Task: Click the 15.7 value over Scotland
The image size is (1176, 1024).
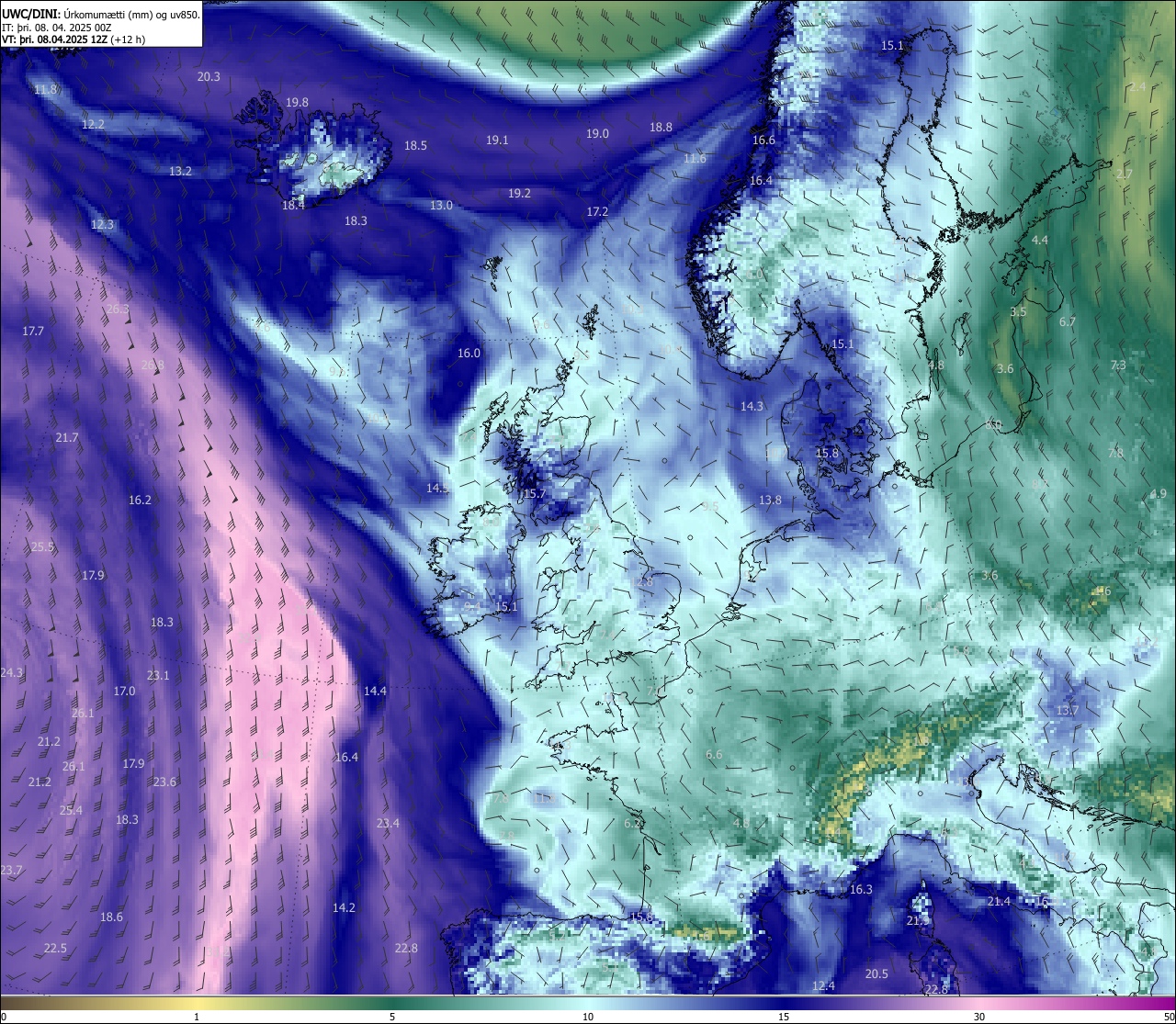Action: [535, 494]
